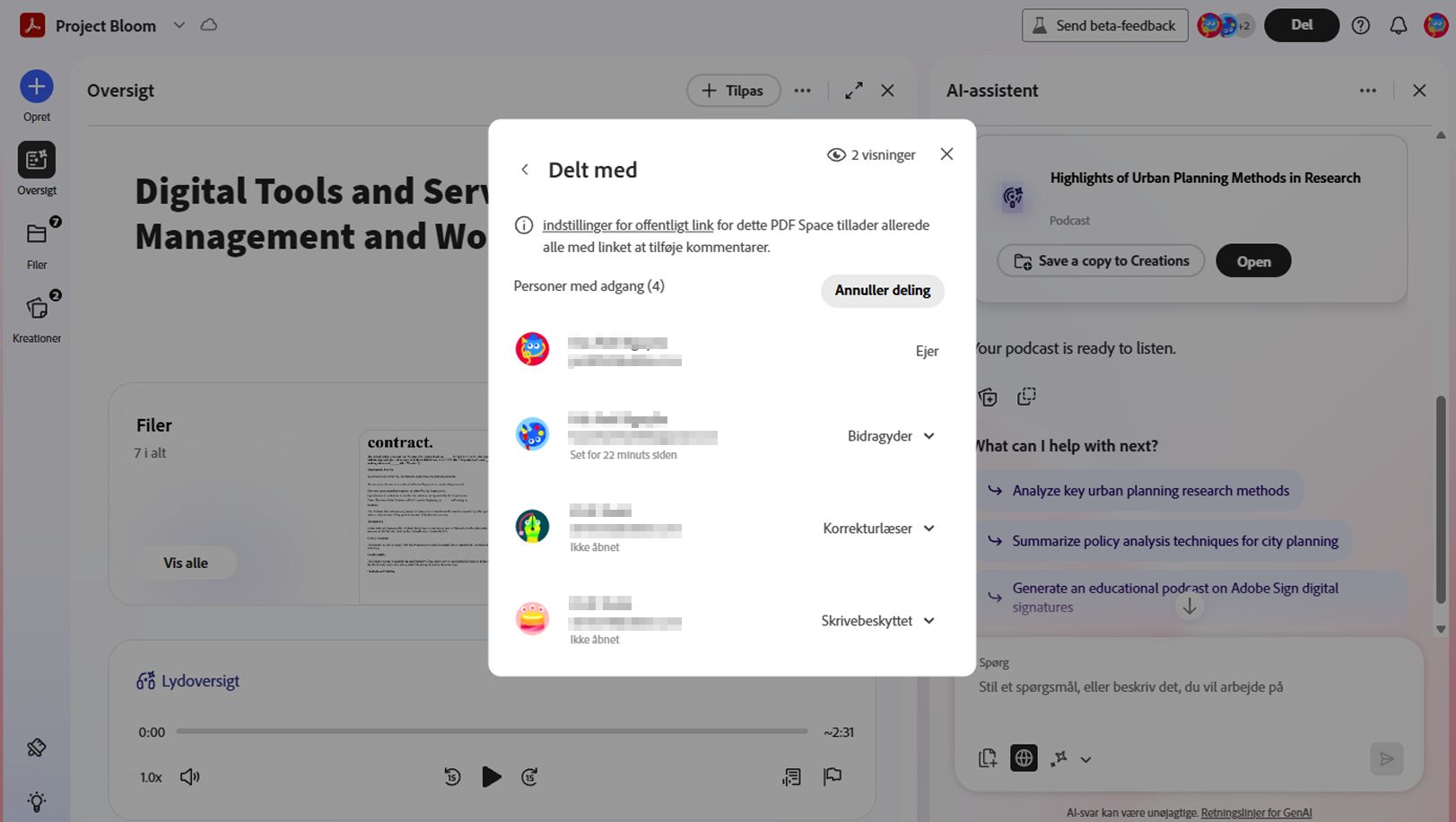The image size is (1456, 822).
Task: Click the Opret plus button
Action: [37, 86]
